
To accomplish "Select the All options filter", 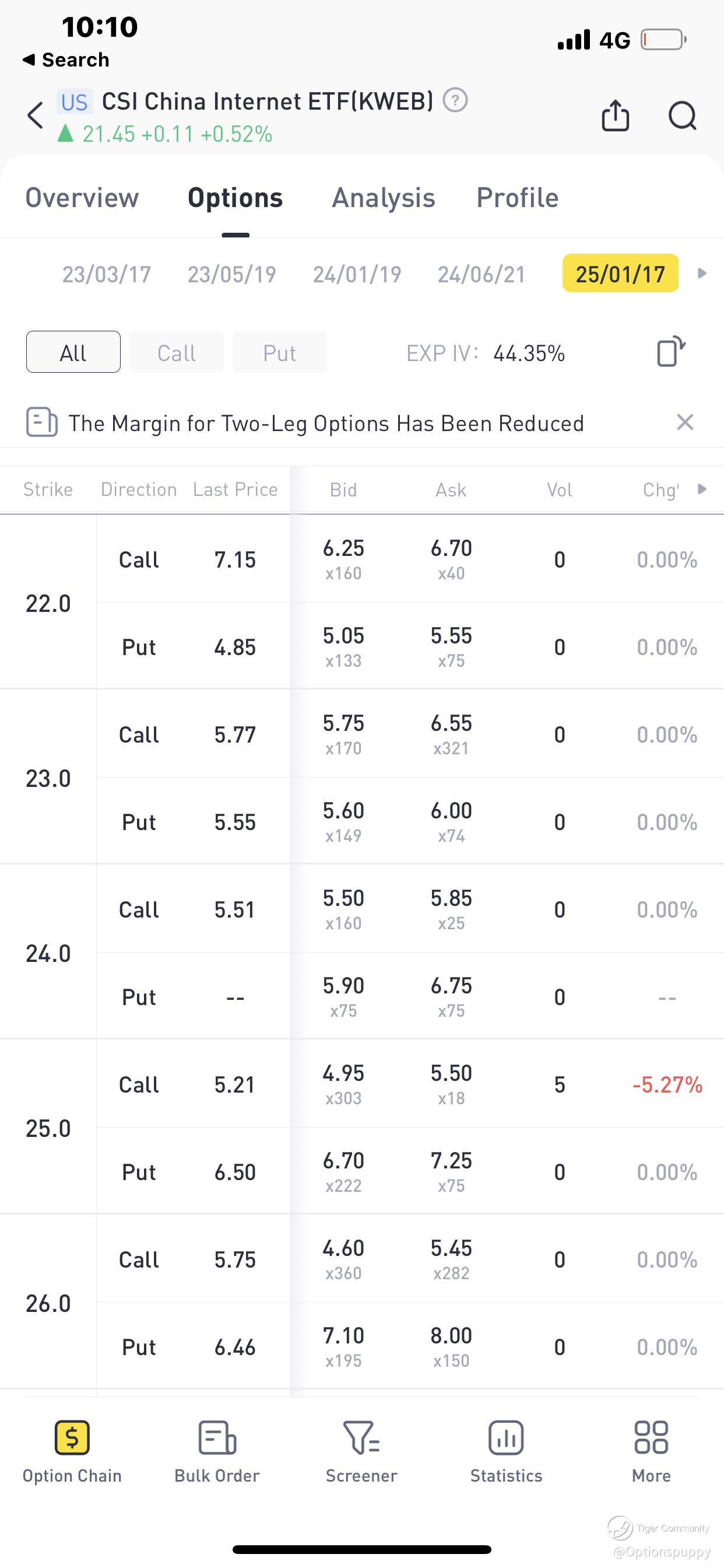I will click(73, 352).
